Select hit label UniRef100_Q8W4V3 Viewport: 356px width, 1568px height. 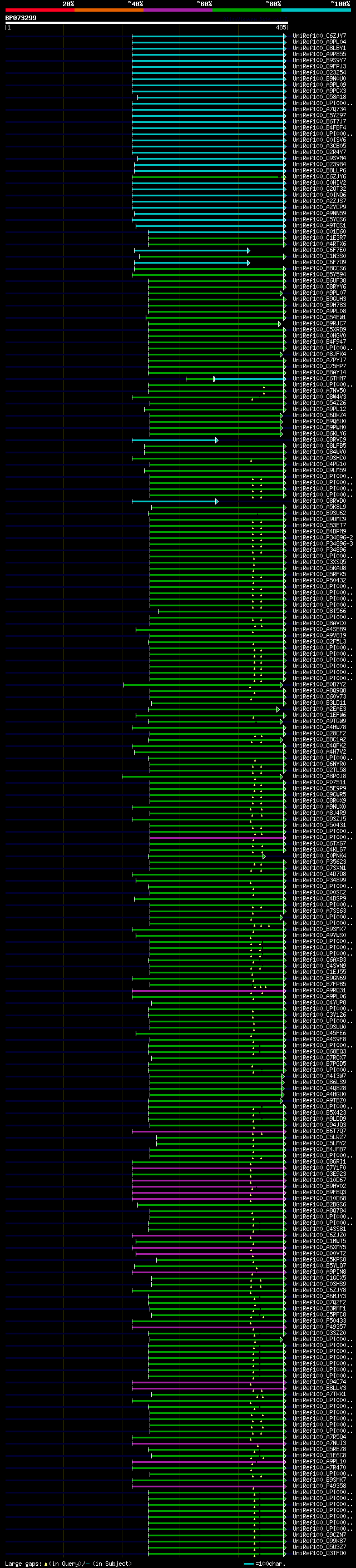point(319,397)
